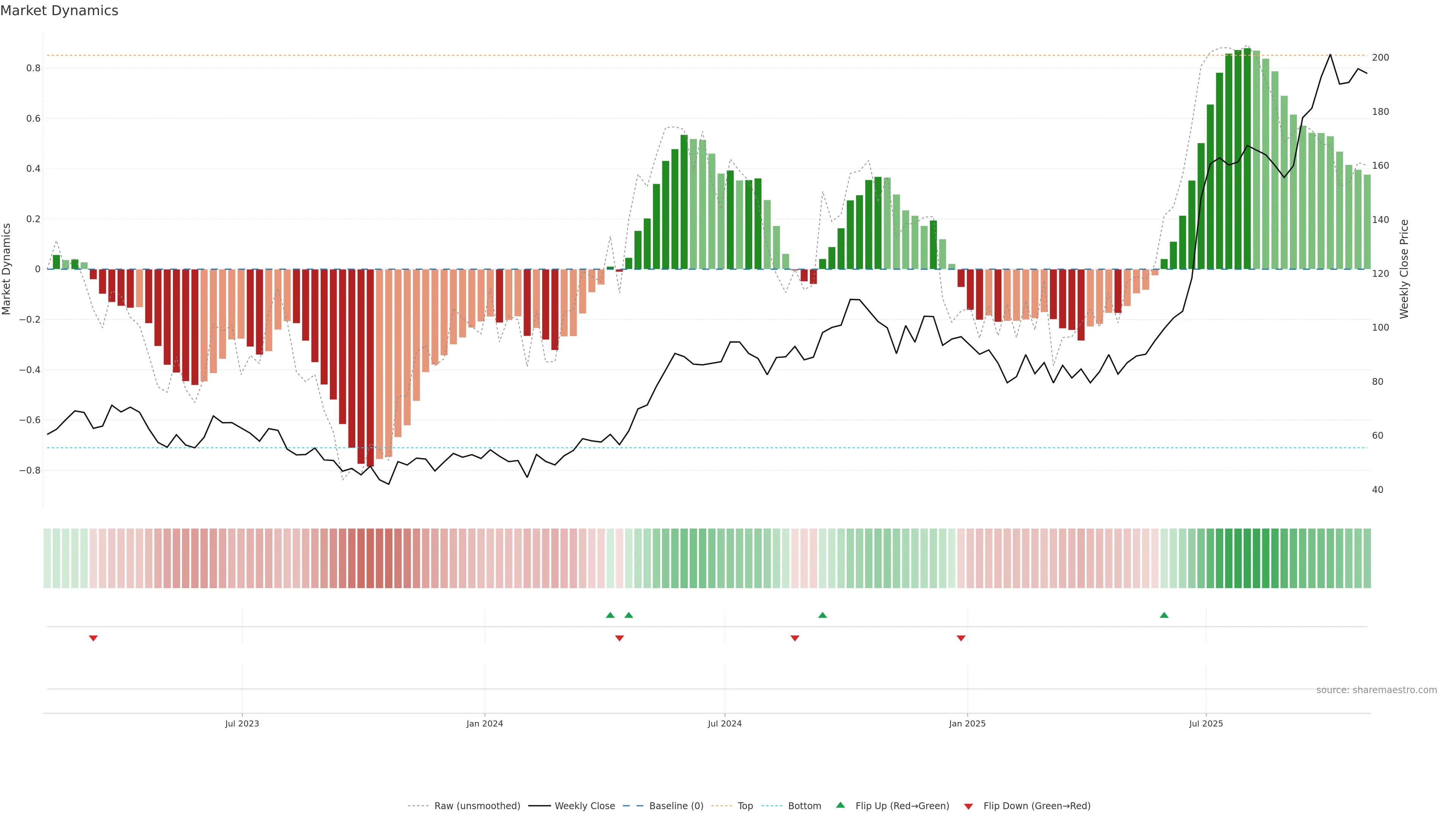Click the darkest green heatmap strip cell
The width and height of the screenshot is (1456, 819).
[x=1247, y=559]
